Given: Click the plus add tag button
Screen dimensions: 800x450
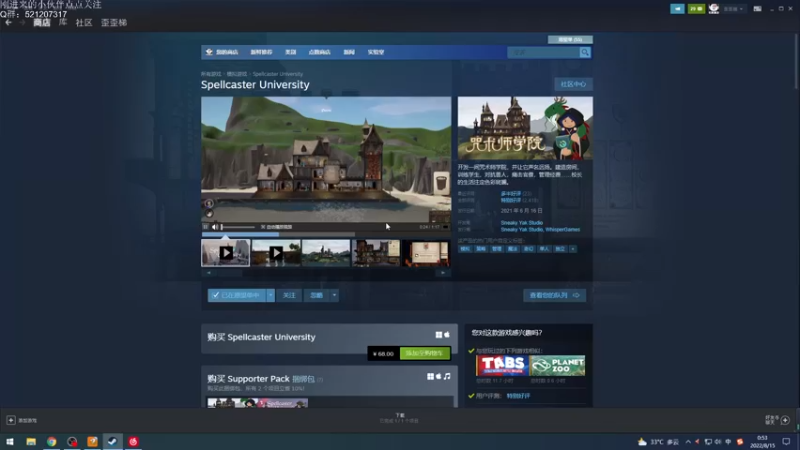Looking at the screenshot, I should 572,249.
